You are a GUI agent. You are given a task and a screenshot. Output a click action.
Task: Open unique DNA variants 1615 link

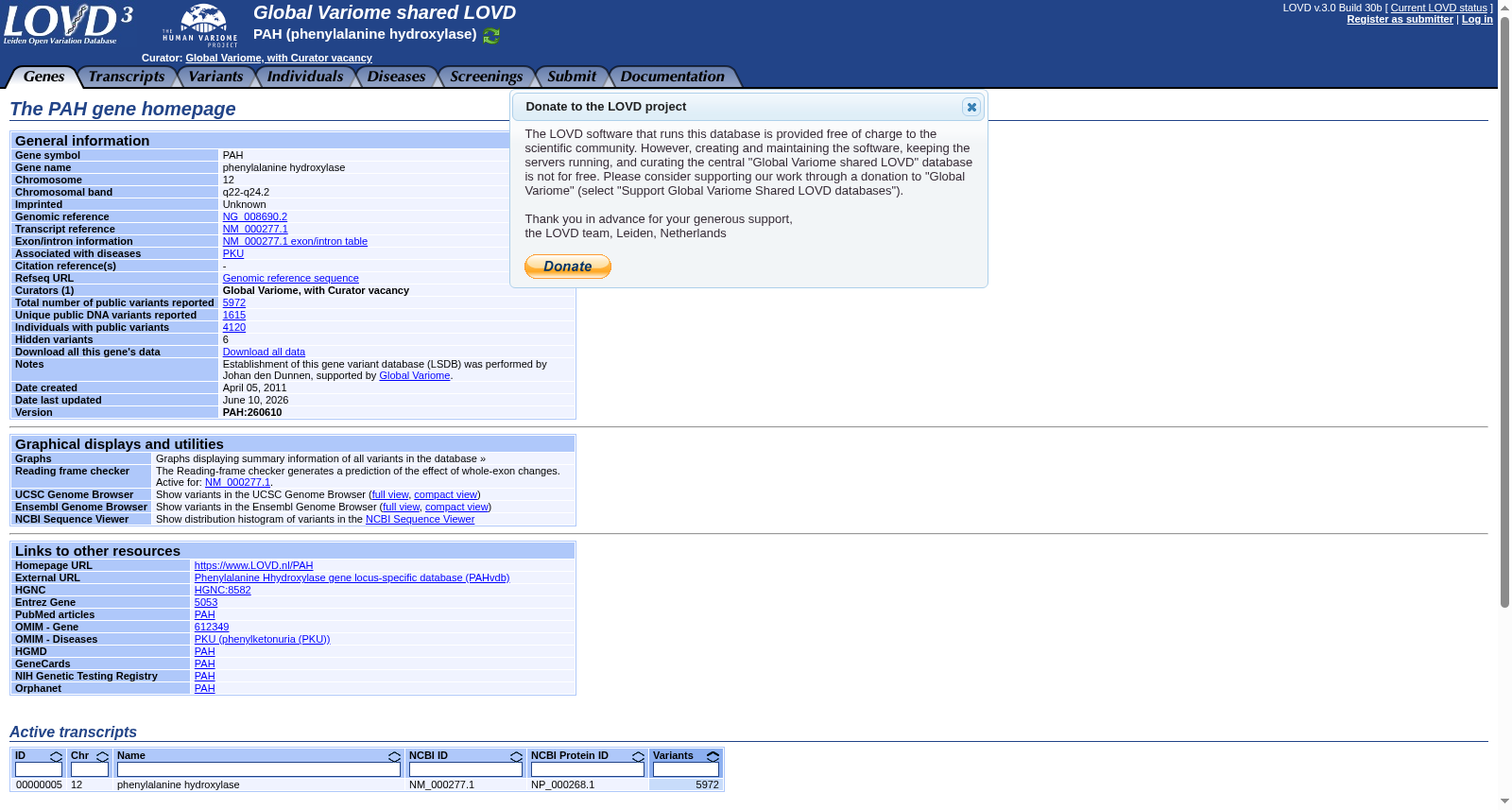[x=233, y=315]
